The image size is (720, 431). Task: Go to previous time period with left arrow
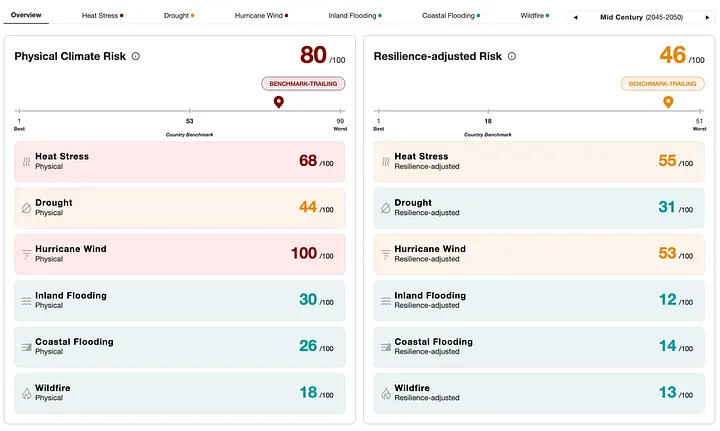click(x=575, y=17)
